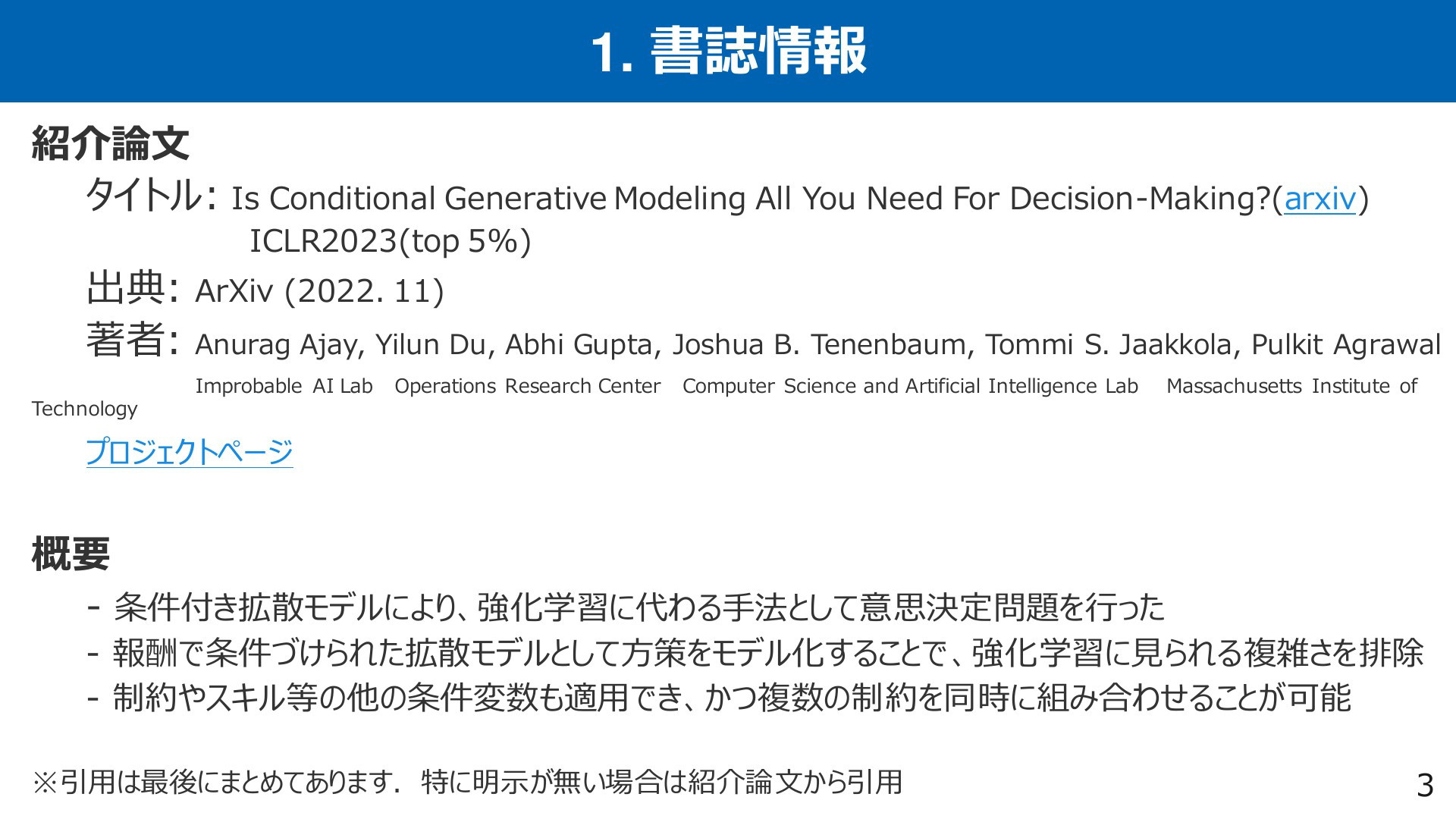Click the Improbable AI Lab affiliation text

284,387
